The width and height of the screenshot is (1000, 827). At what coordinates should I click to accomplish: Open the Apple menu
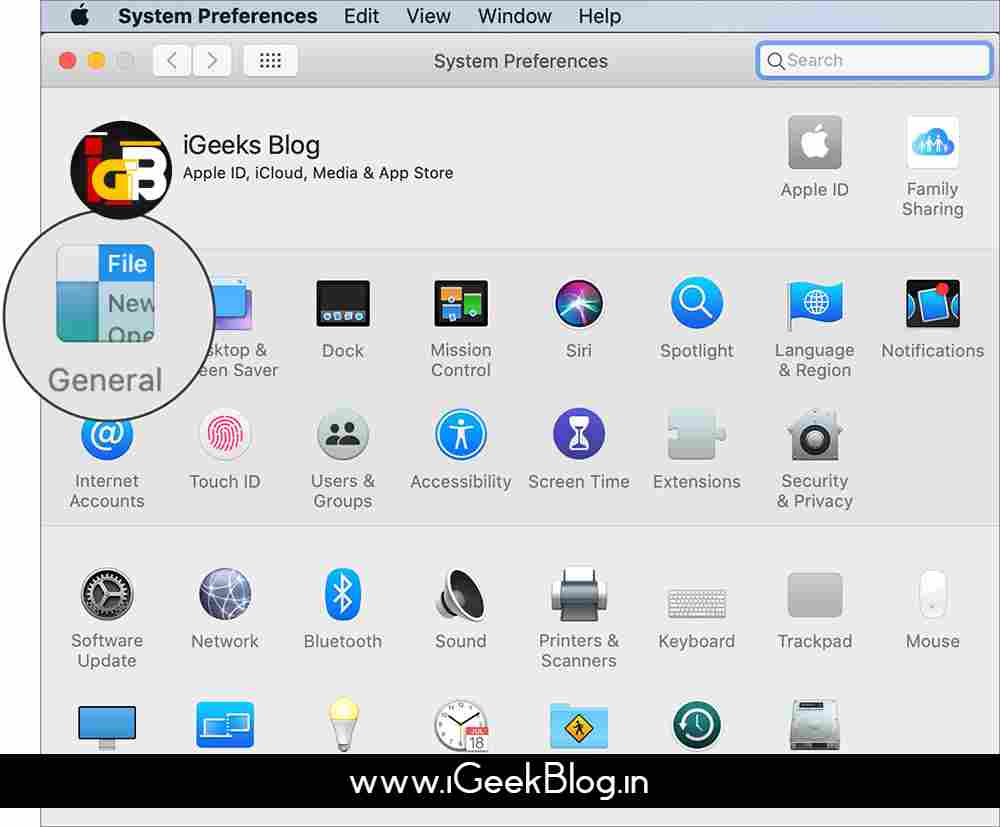click(x=80, y=15)
